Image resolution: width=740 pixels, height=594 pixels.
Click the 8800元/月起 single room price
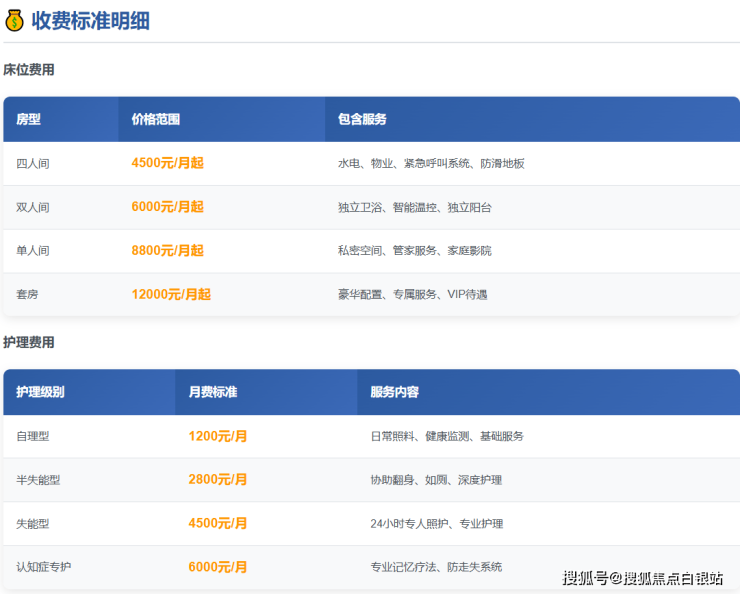point(167,250)
